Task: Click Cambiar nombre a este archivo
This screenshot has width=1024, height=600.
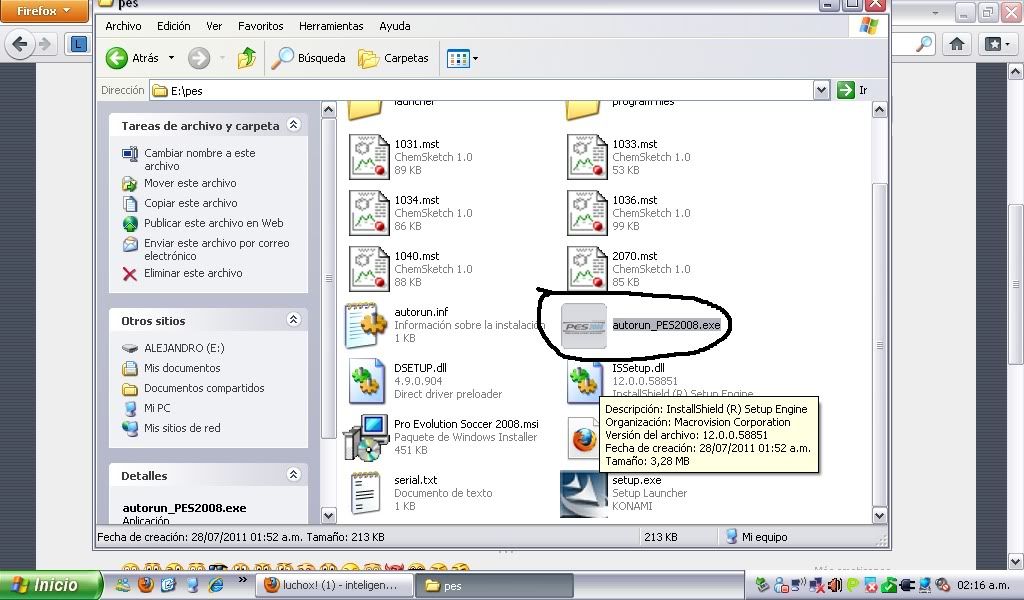Action: (199, 159)
